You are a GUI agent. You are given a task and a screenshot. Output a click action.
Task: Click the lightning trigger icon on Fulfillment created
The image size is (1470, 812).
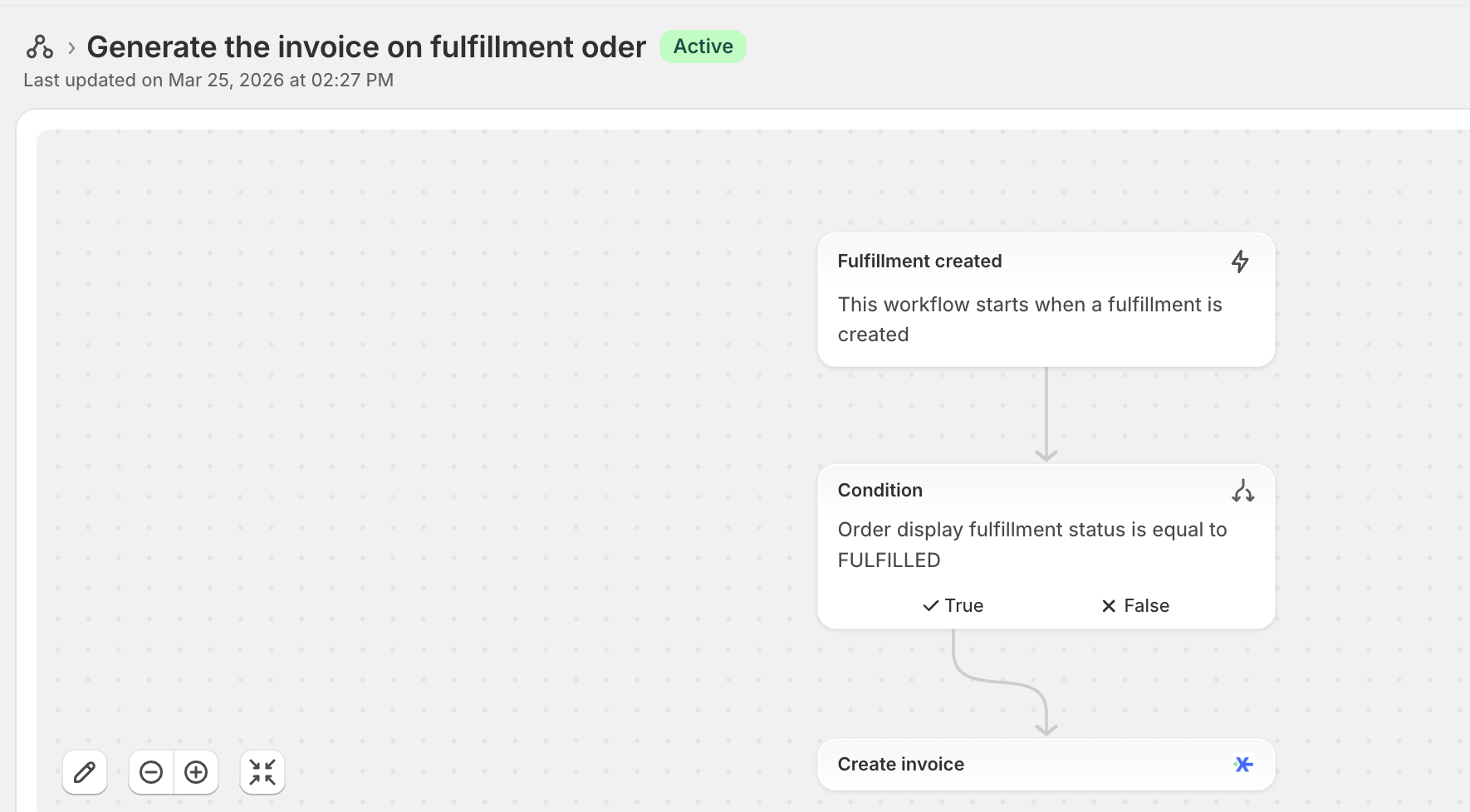pyautogui.click(x=1240, y=262)
